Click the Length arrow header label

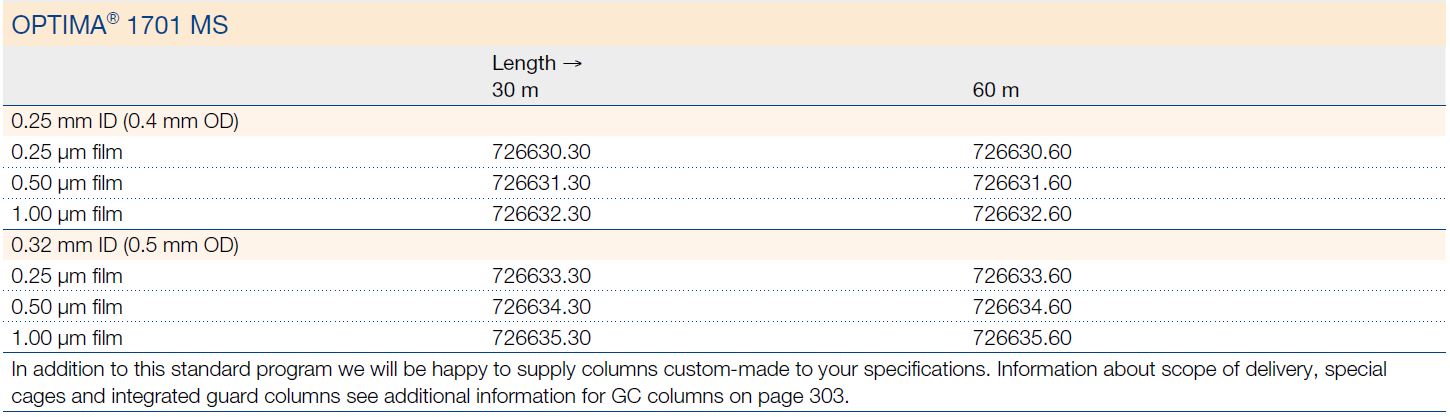pos(536,63)
